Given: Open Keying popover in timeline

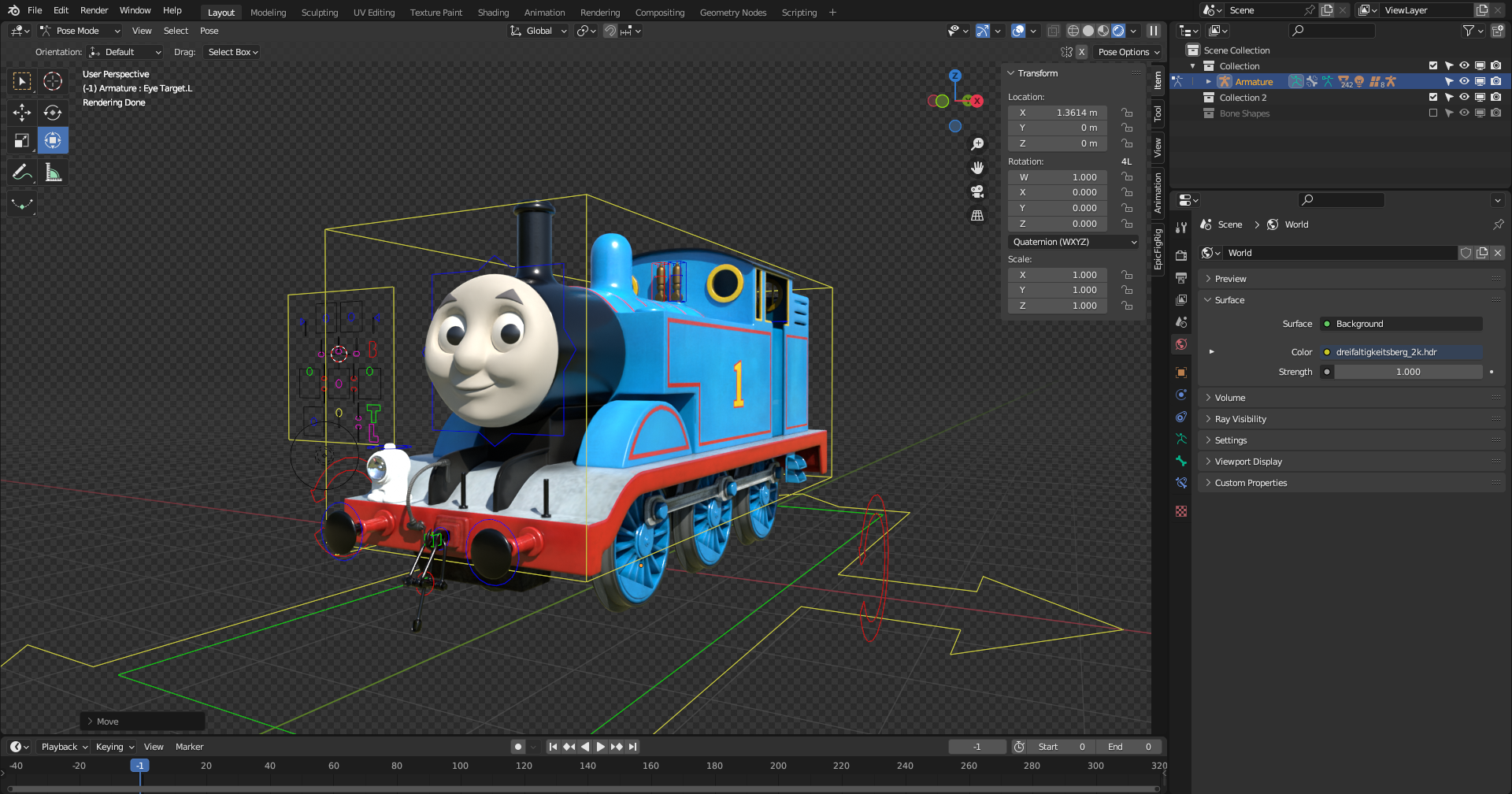Looking at the screenshot, I should (x=115, y=747).
